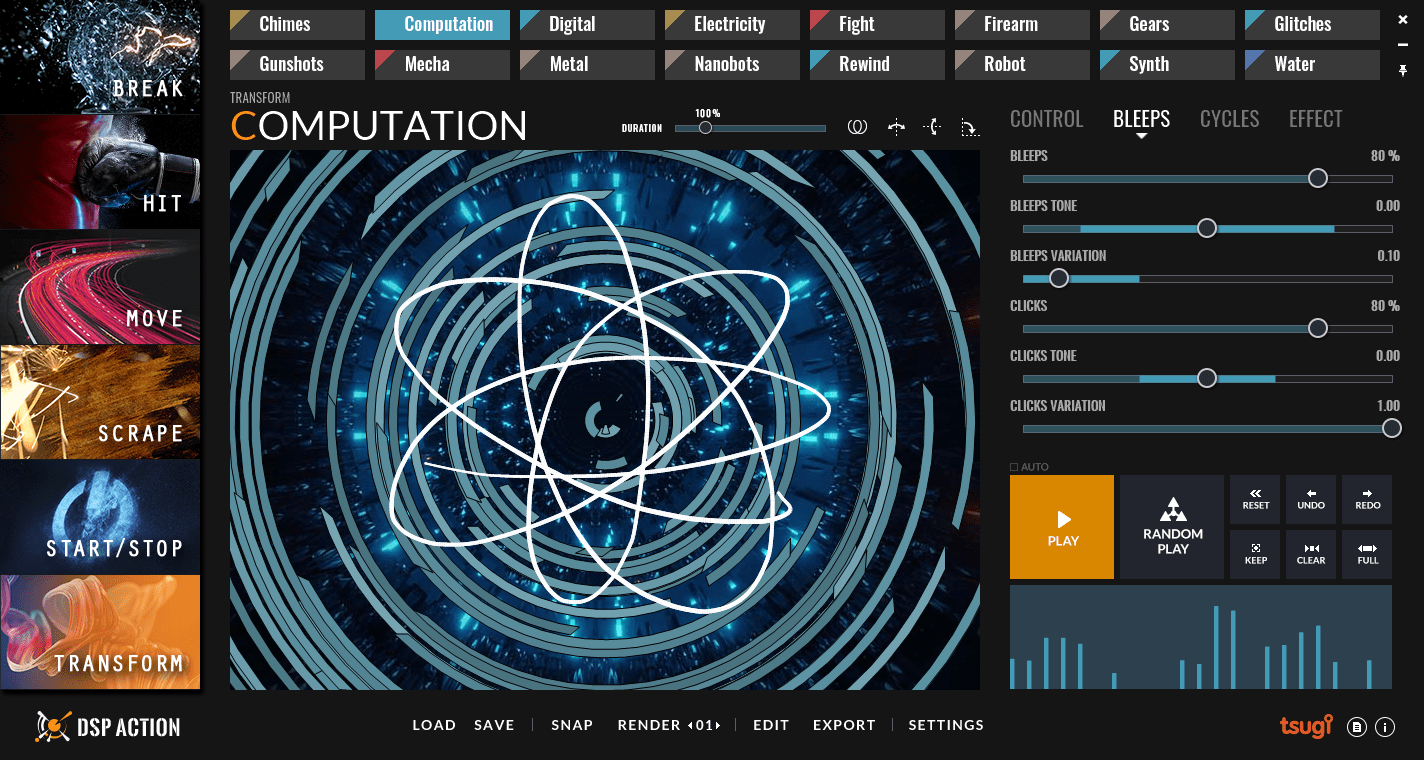Click the Clicks slider handle
This screenshot has width=1424, height=760.
(1318, 328)
